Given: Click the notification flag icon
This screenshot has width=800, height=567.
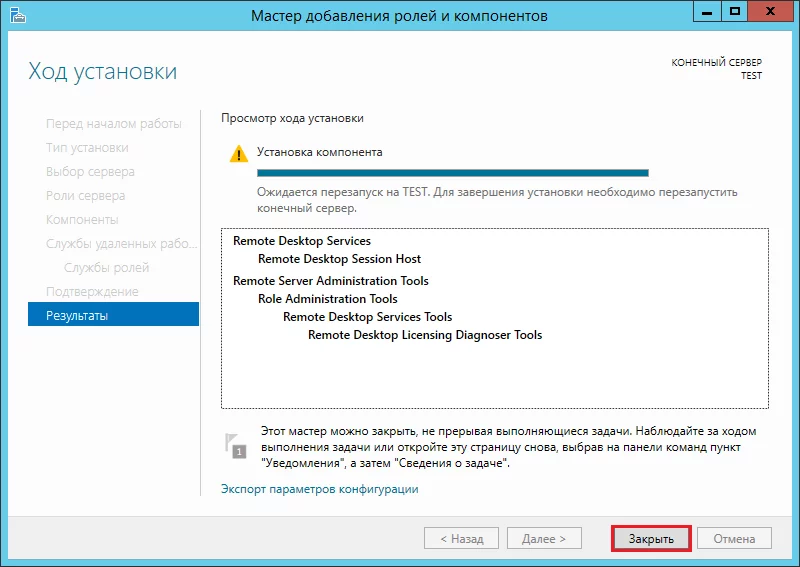Looking at the screenshot, I should [236, 445].
